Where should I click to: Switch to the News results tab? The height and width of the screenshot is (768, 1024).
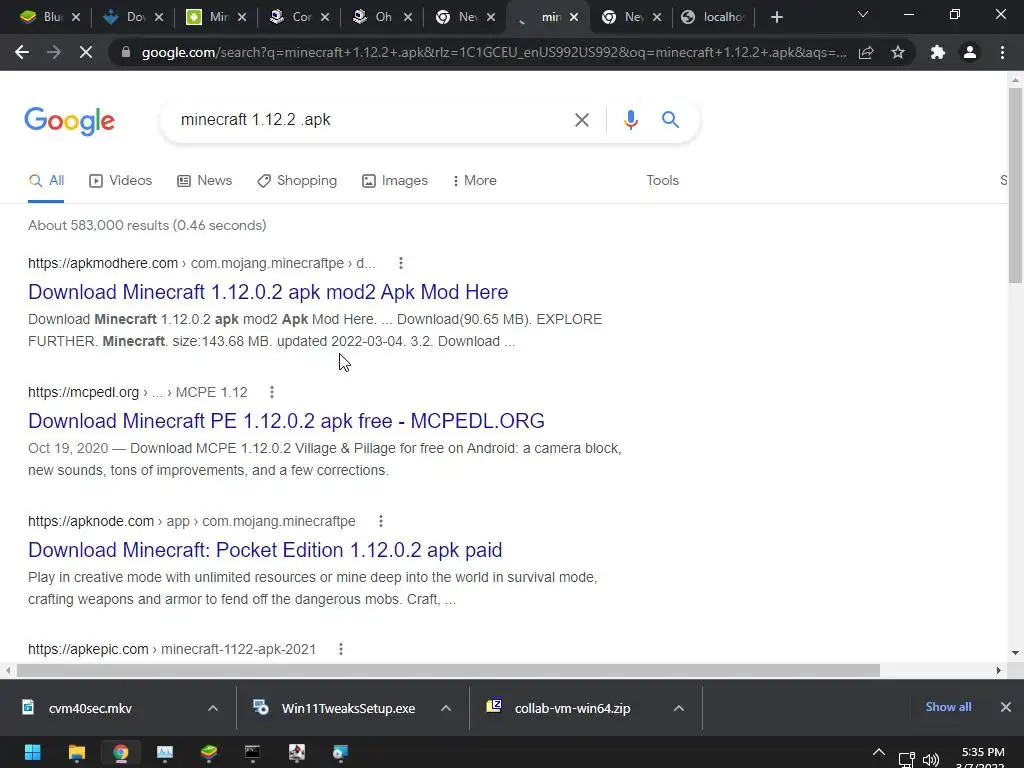pos(204,180)
